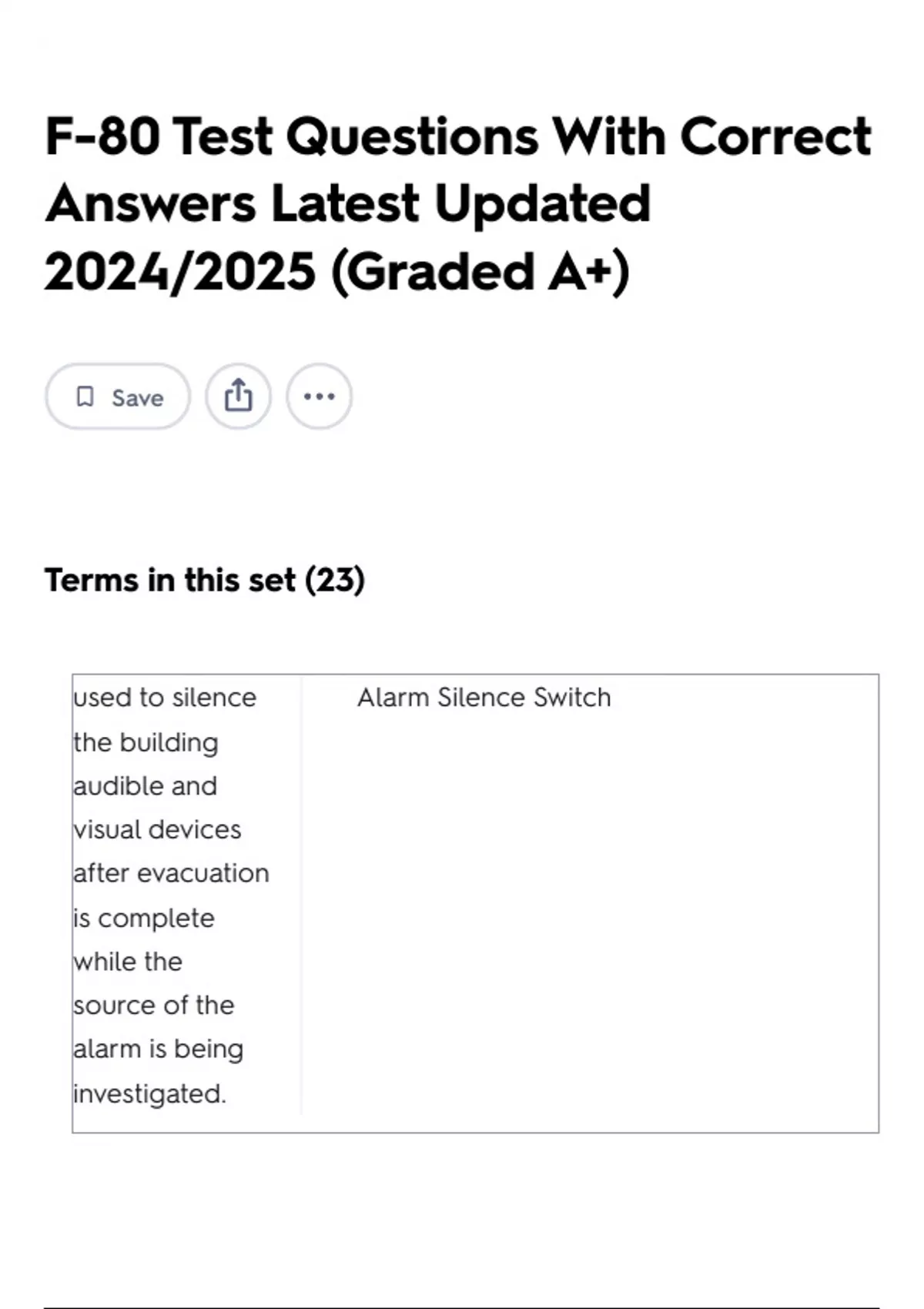Click the 'F-80 Test Questions' title line
Image resolution: width=924 pixels, height=1309 pixels.
457,137
